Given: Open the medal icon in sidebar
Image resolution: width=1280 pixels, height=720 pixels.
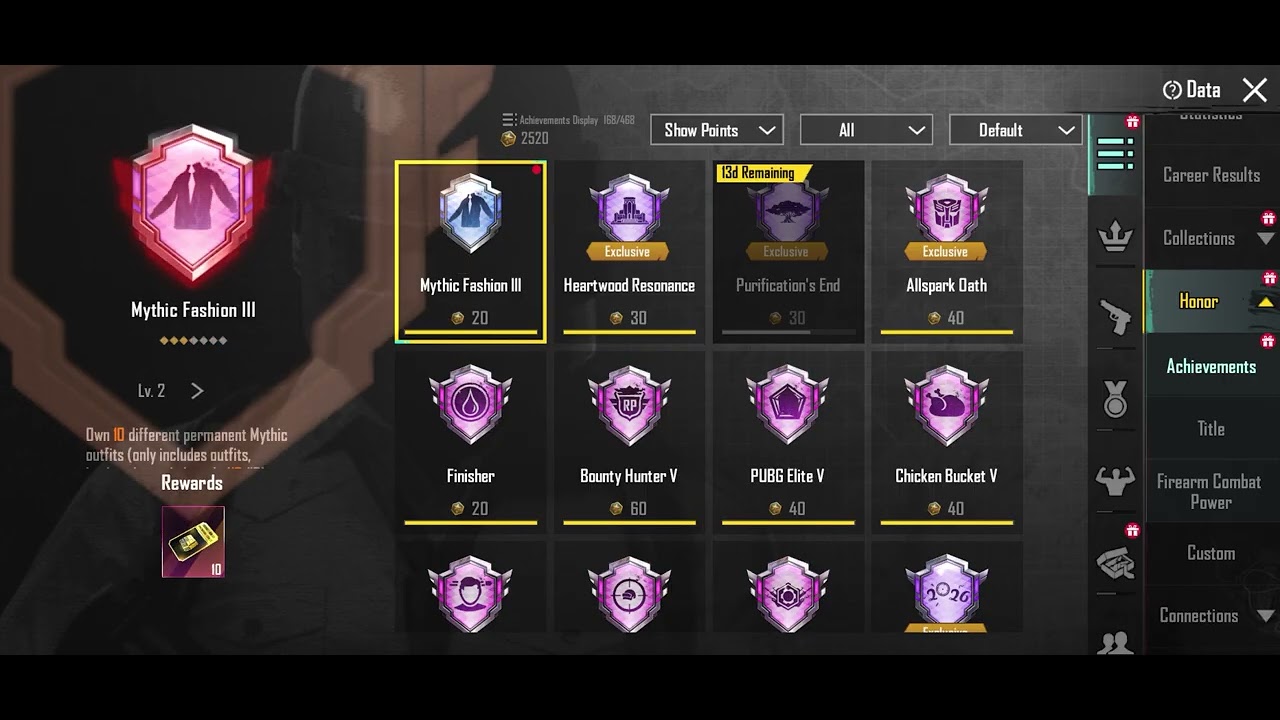Looking at the screenshot, I should 1115,399.
